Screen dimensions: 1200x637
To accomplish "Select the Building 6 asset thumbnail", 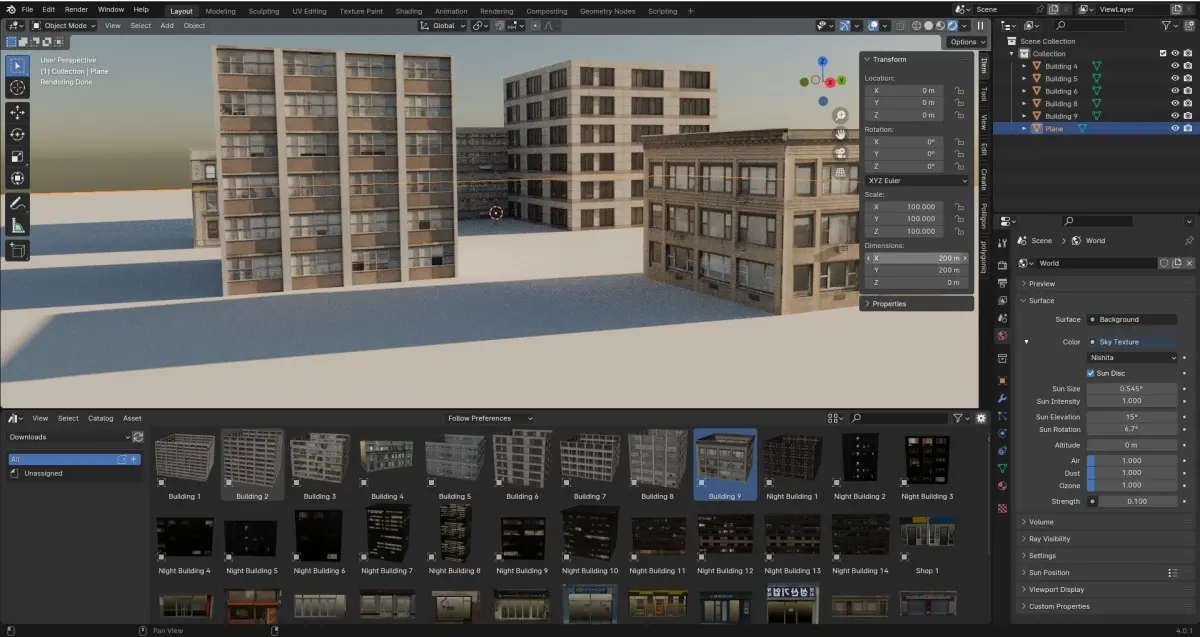I will click(x=520, y=464).
